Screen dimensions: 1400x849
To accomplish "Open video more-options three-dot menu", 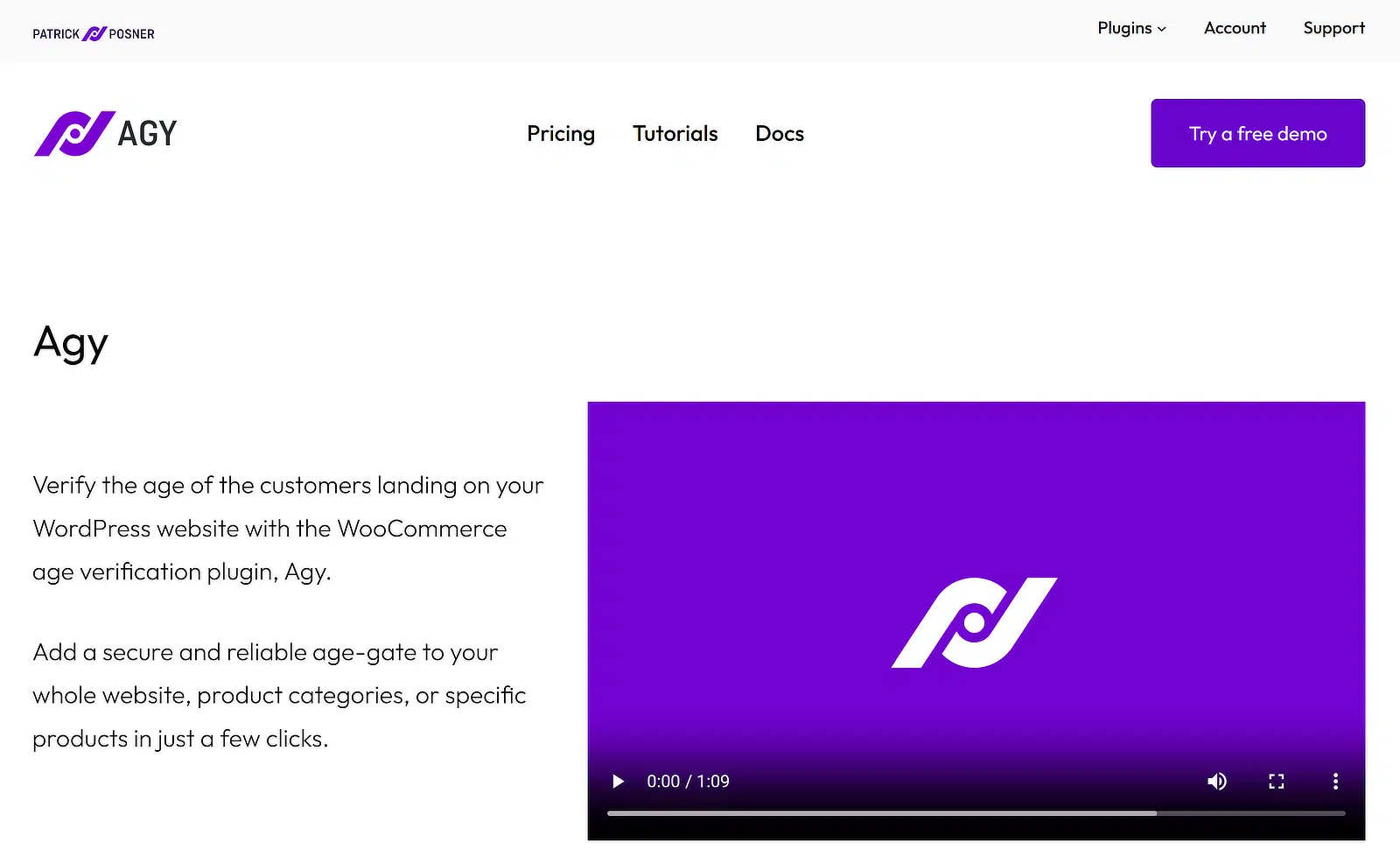I will [1335, 781].
